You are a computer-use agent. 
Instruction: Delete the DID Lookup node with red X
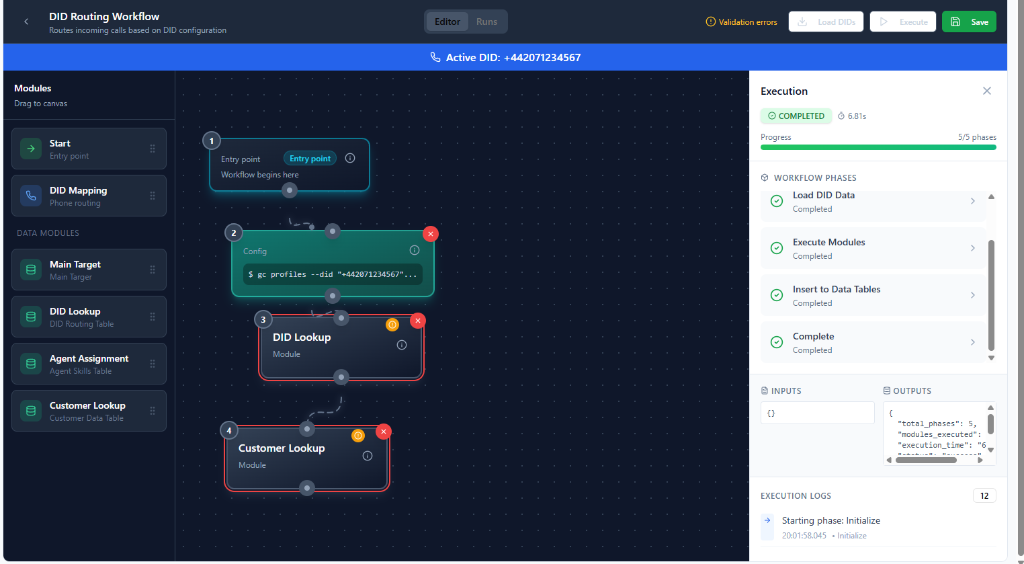[x=418, y=321]
